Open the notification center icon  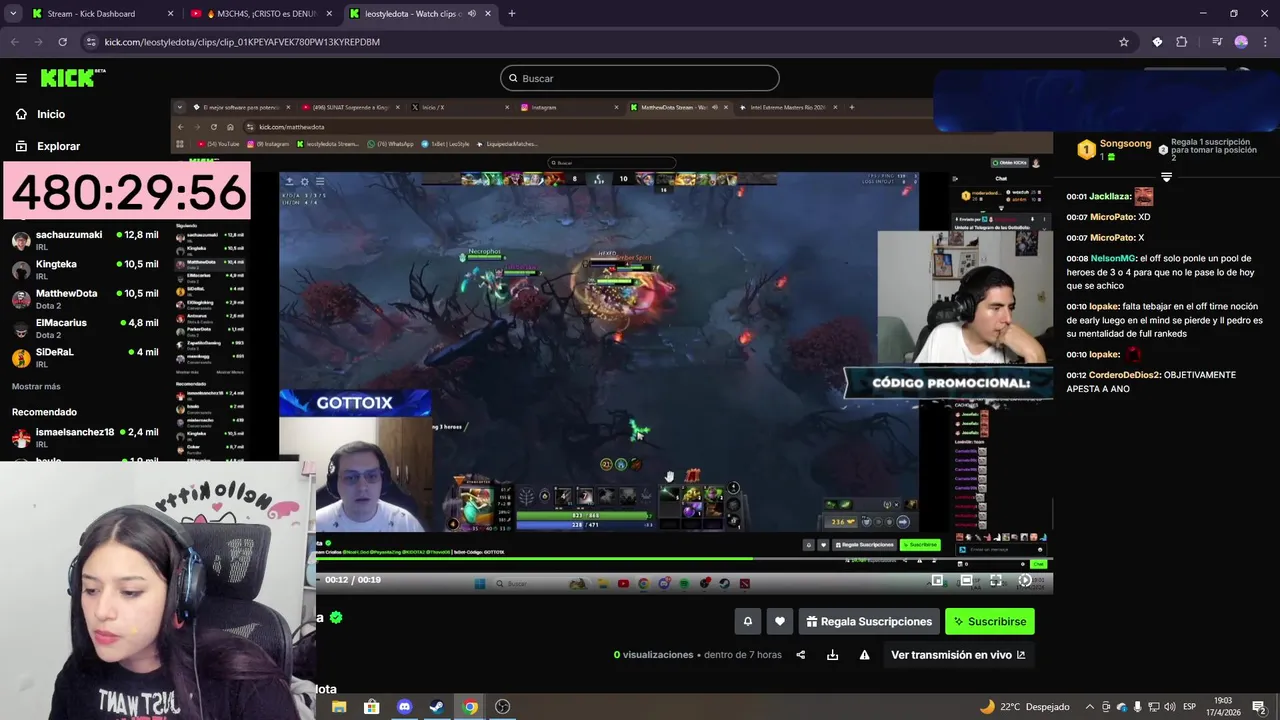click(x=1259, y=707)
